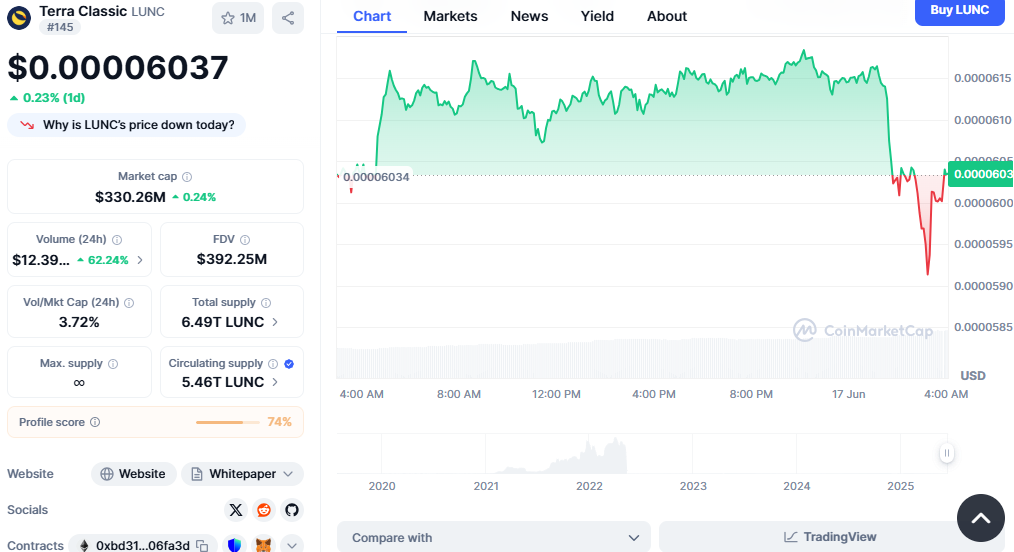Open the Compare with dropdown
This screenshot has height=552, width=1014.
(x=493, y=537)
